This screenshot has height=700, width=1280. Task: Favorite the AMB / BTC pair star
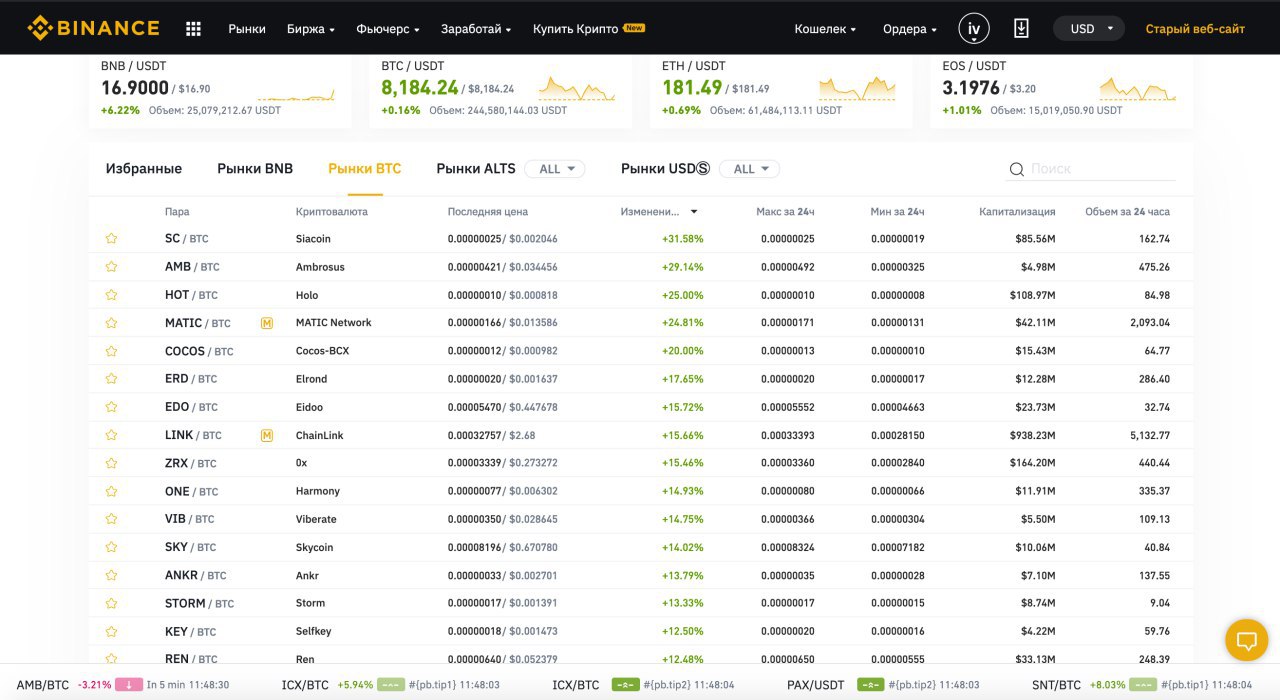(x=112, y=267)
